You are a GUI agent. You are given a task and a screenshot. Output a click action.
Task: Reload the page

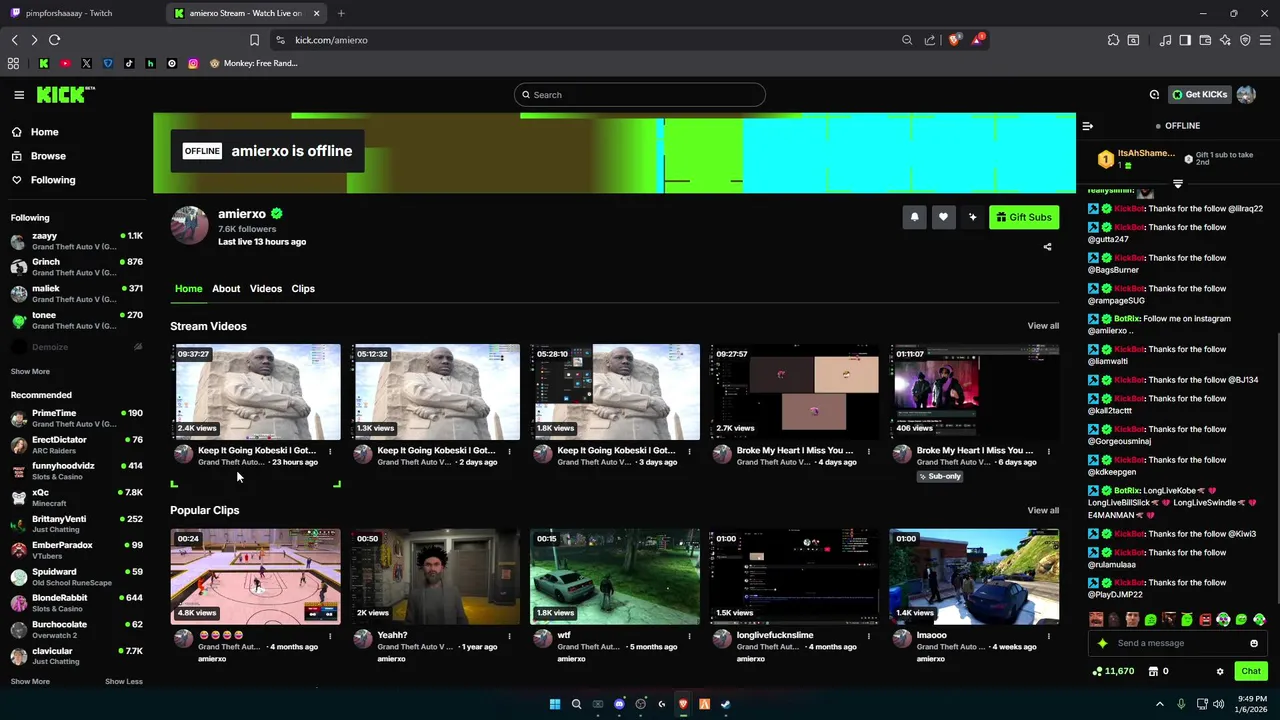[x=54, y=40]
